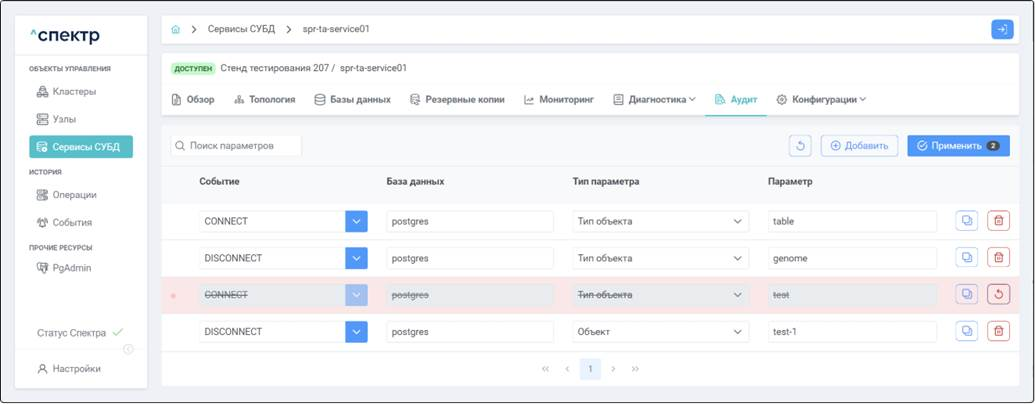Image resolution: width=1035 pixels, height=404 pixels.
Task: Click the доступен status badge
Action: (x=193, y=68)
